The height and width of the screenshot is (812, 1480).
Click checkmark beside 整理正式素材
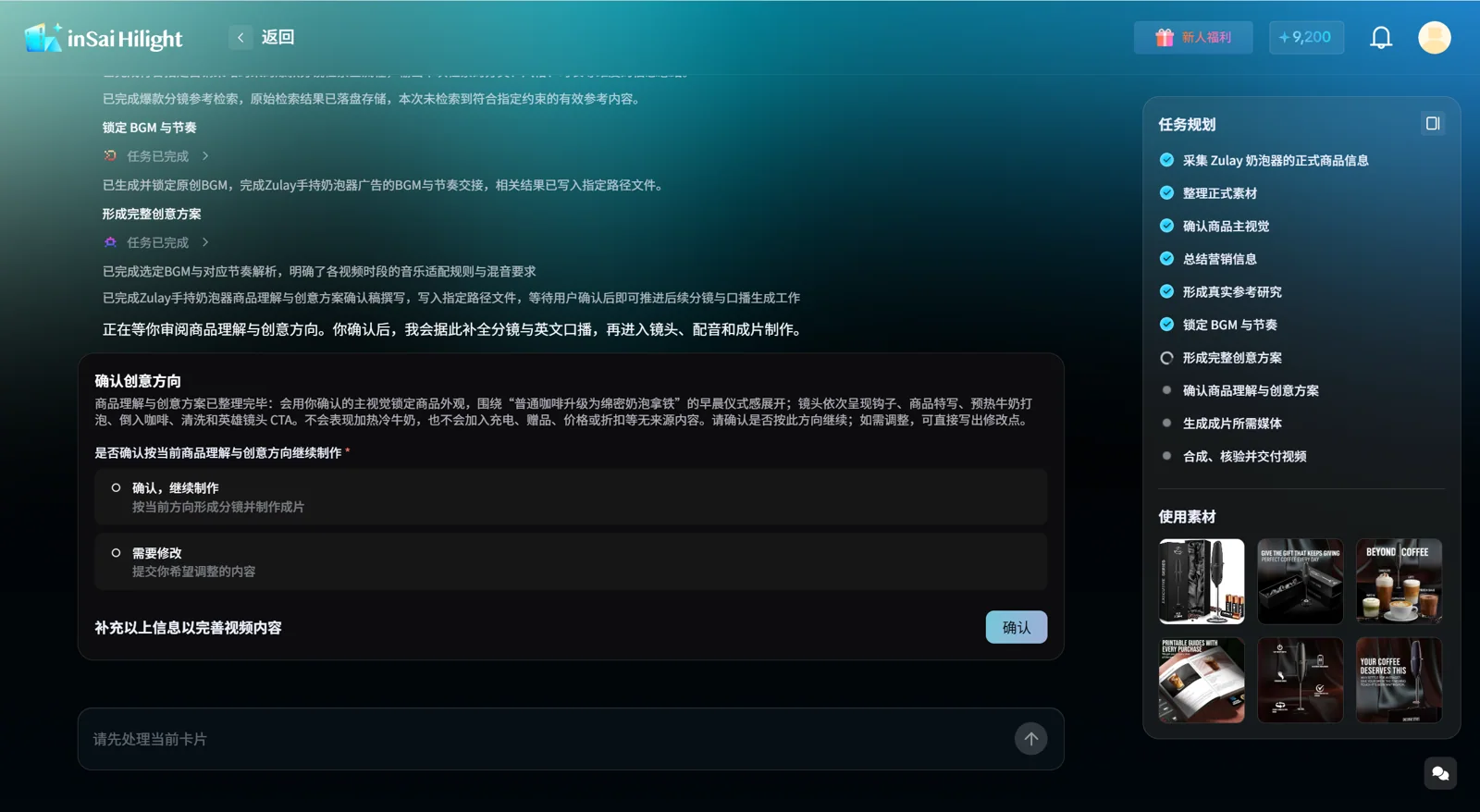pos(1166,192)
